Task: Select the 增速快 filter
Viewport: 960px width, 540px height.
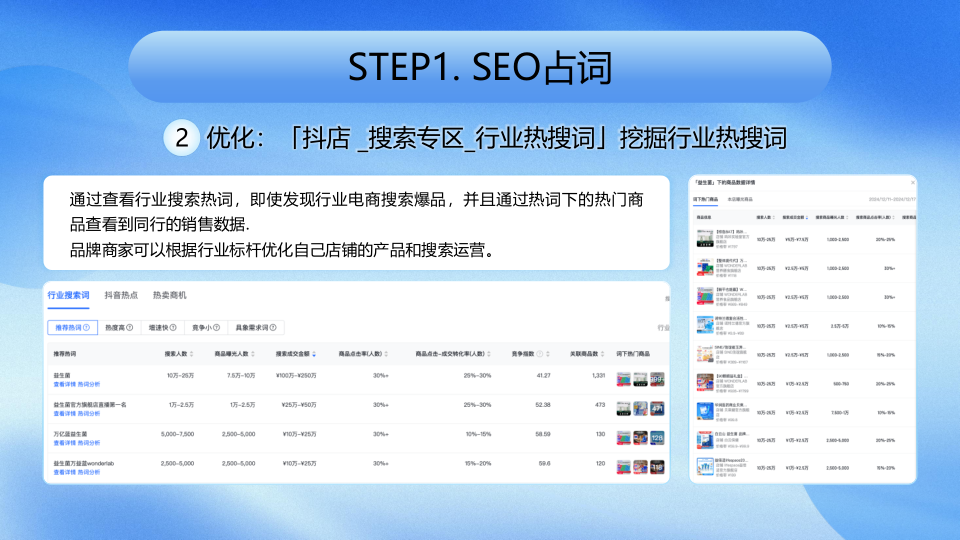Action: (x=162, y=328)
